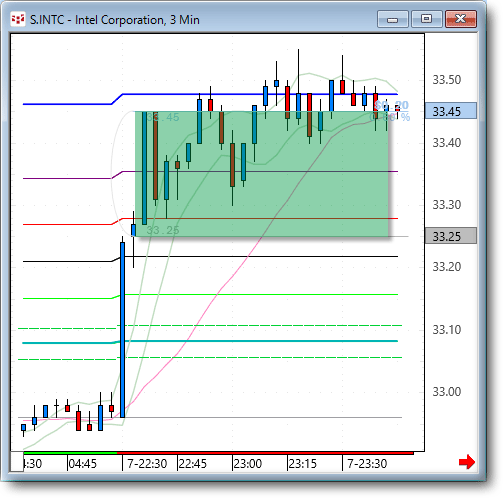
Task: Click the 33.00 price axis label
Action: point(447,392)
